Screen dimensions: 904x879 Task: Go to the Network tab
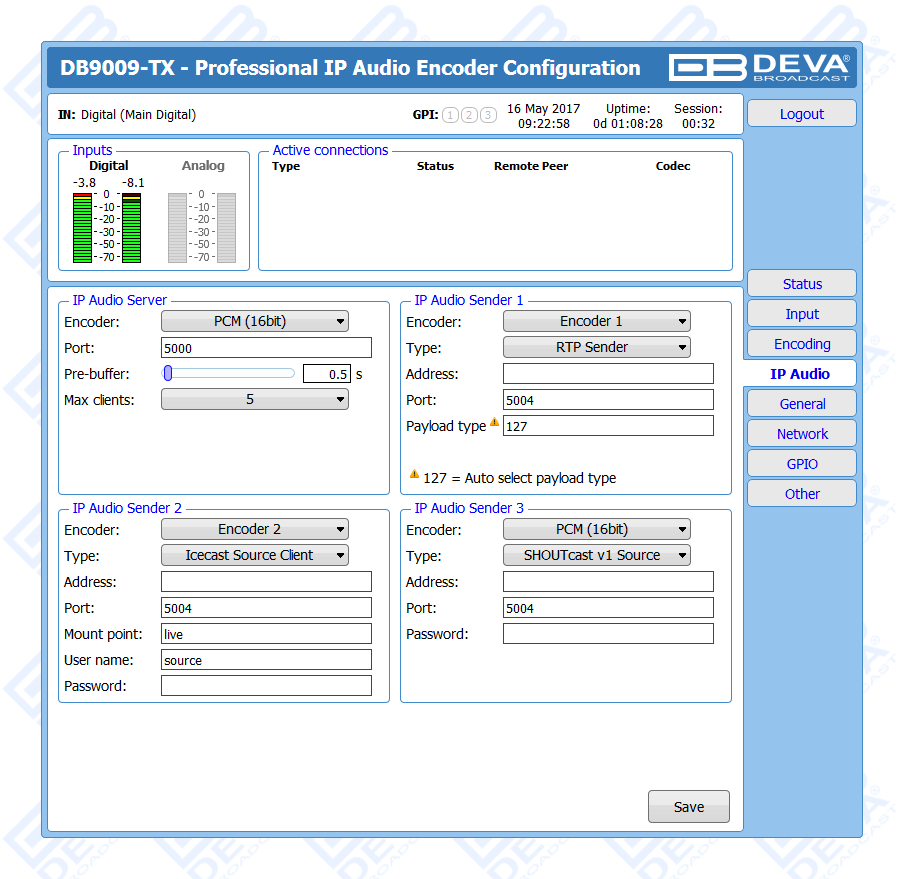(x=802, y=434)
